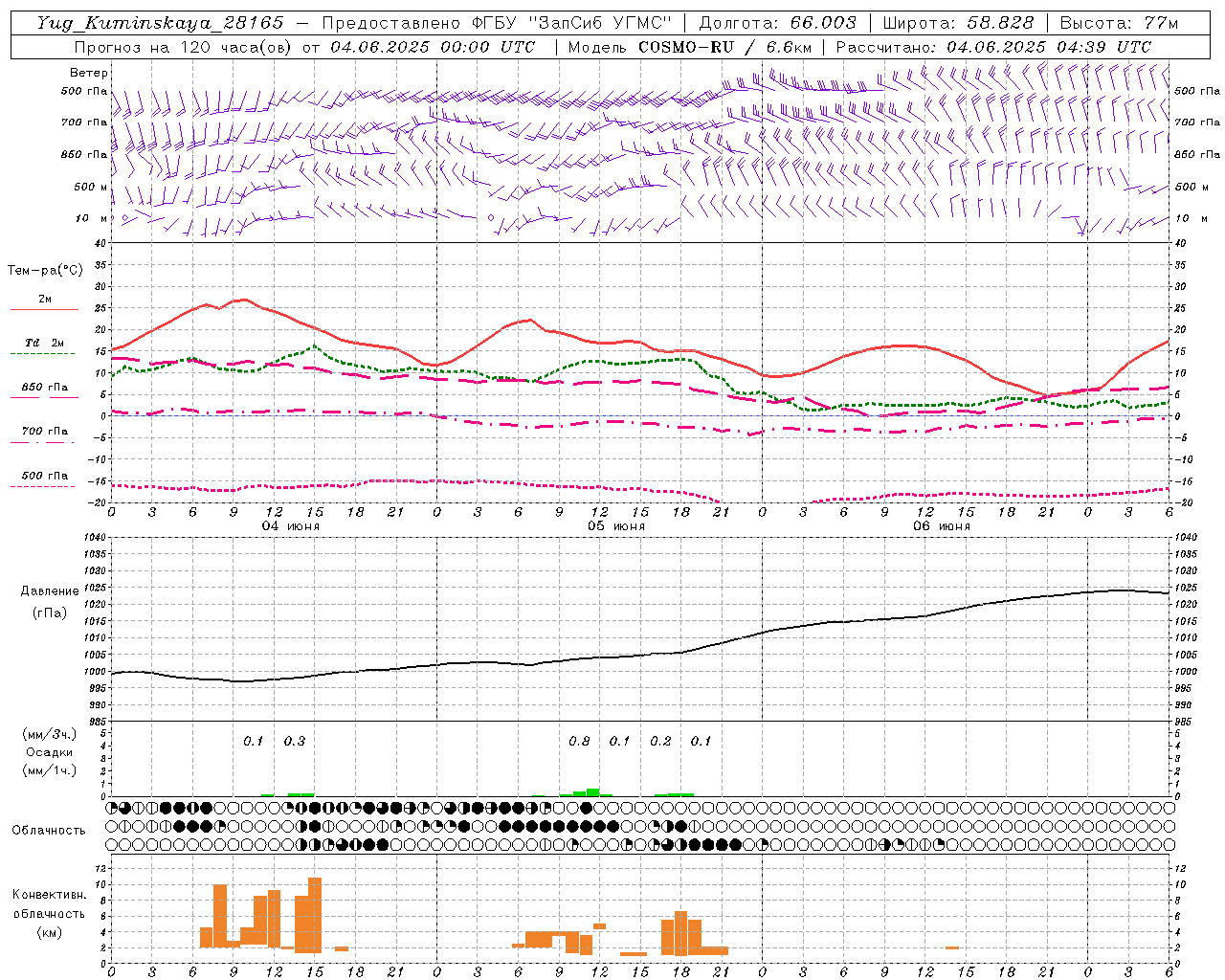Click the tallest orange convective cloud bar
This screenshot has height=980, width=1225.
point(315,915)
